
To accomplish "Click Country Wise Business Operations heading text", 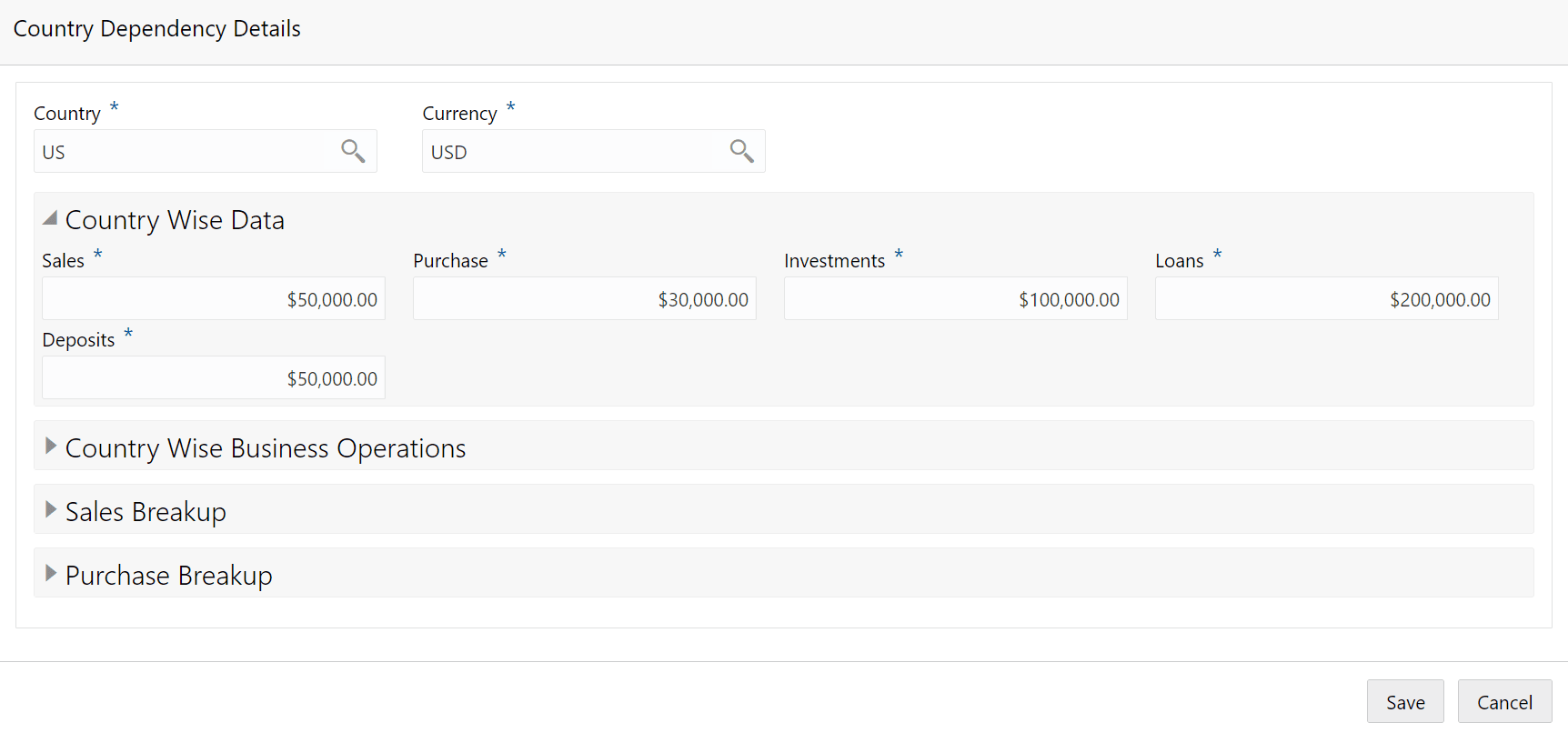I will click(x=266, y=448).
